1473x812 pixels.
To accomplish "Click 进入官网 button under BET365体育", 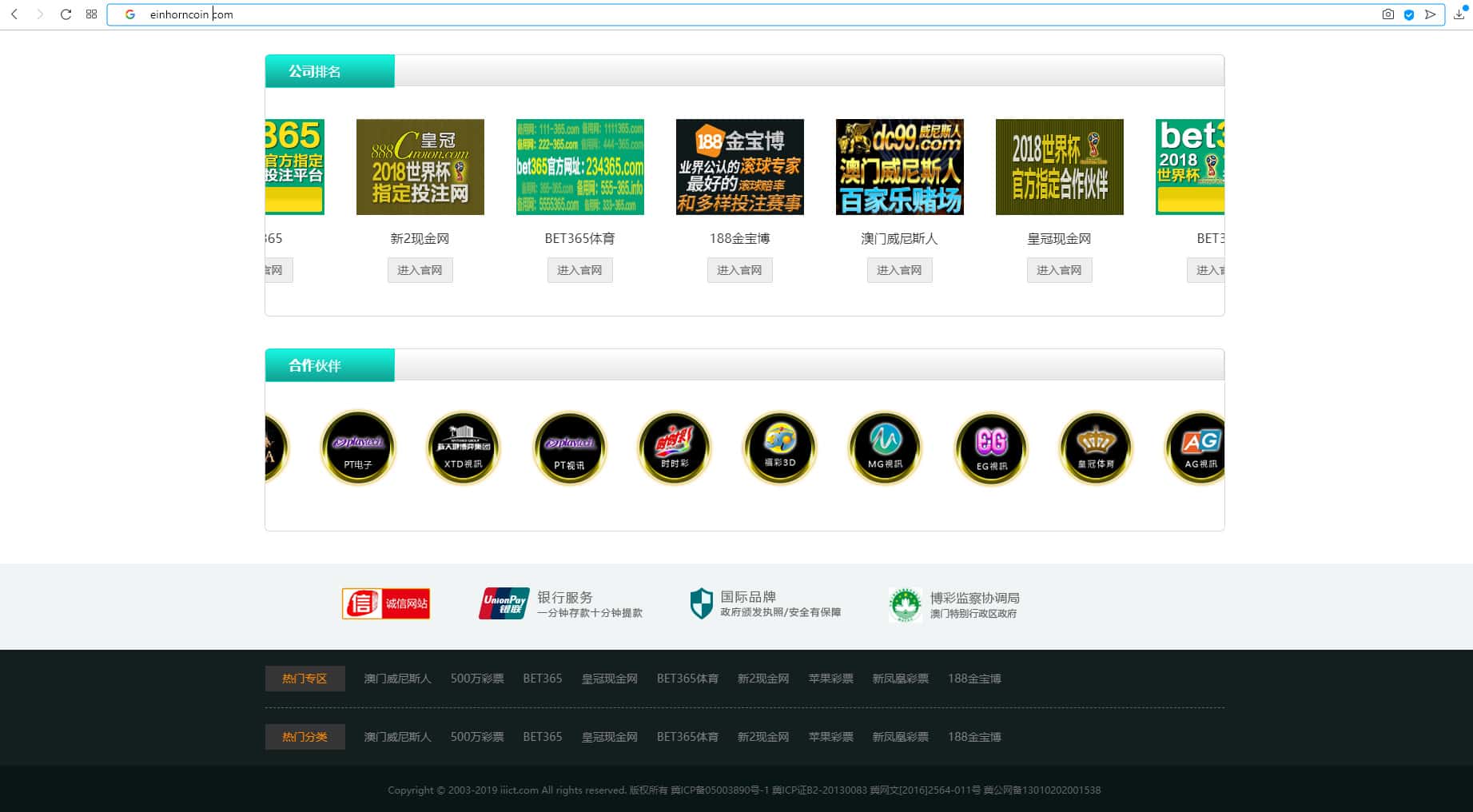I will [580, 270].
